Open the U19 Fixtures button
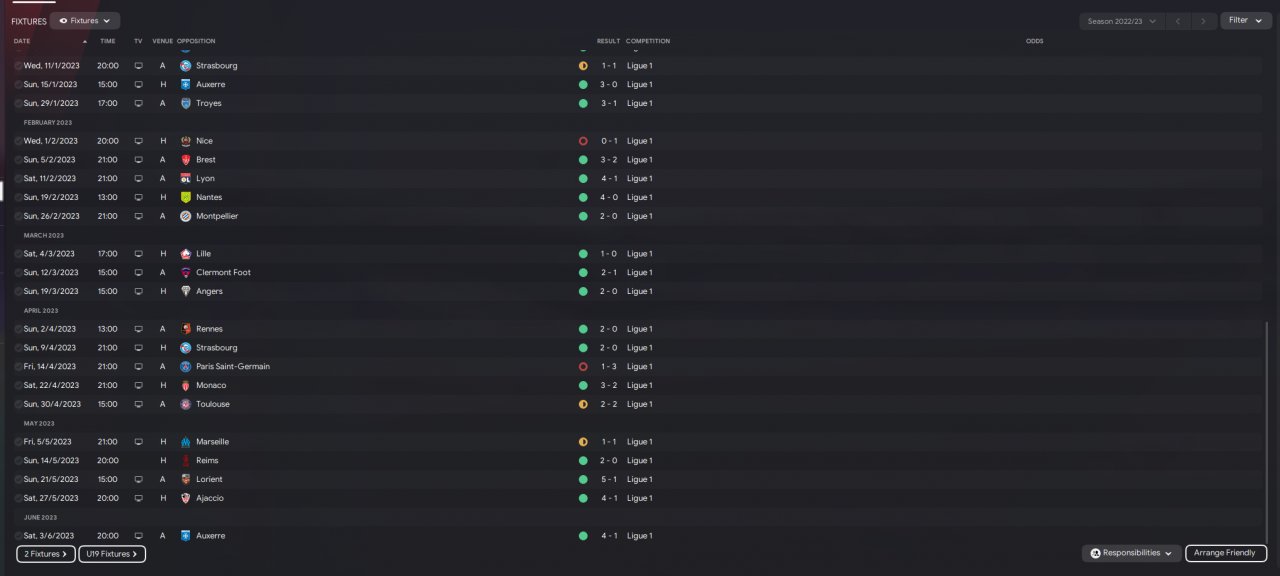 click(x=112, y=553)
